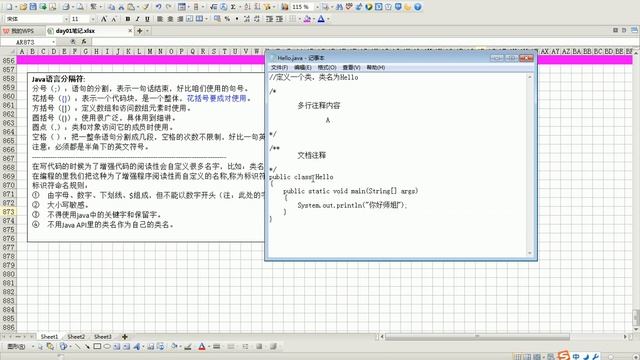
Task: Decrease font size with smaller A icon
Action: 114,19
